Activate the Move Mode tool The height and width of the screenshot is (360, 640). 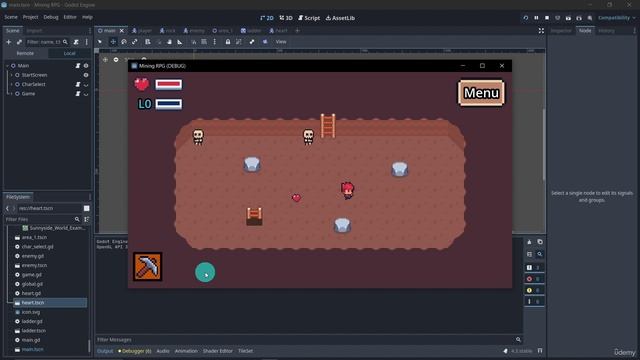(113, 42)
